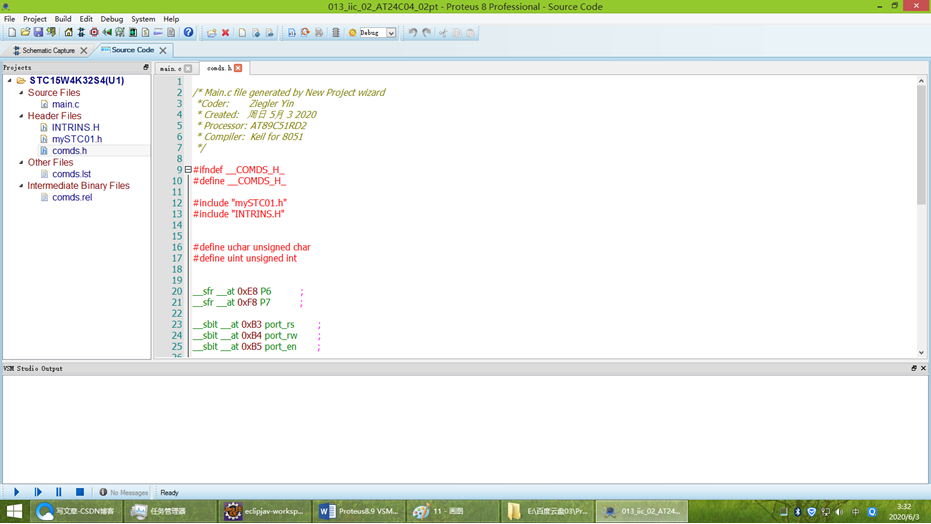Viewport: 931px width, 524px height.
Task: Open the Home page icon
Action: [x=69, y=33]
